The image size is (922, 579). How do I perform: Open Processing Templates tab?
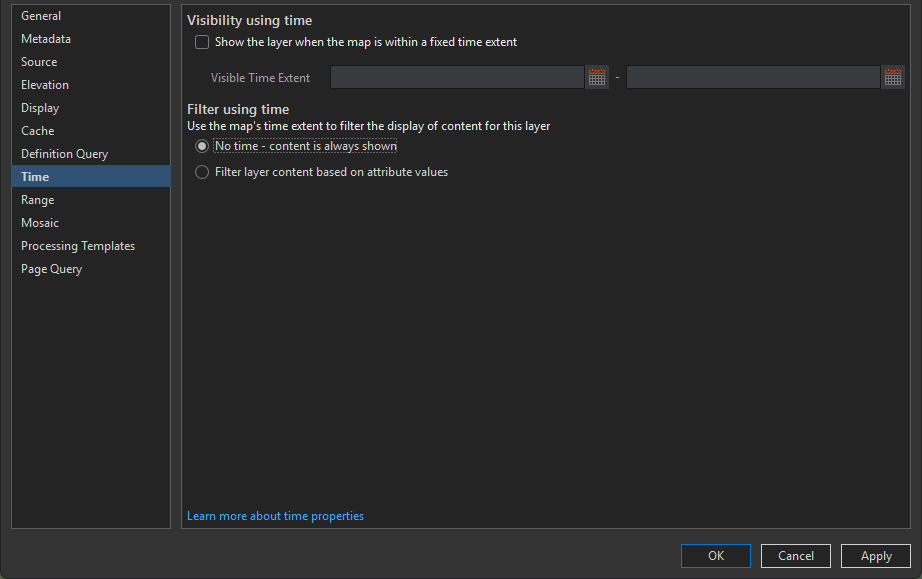point(78,246)
